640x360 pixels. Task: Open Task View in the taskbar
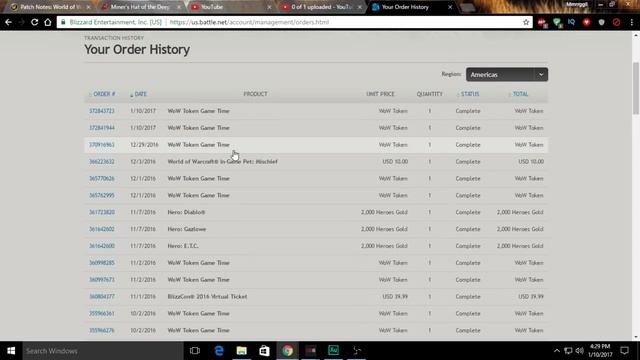[195, 351]
